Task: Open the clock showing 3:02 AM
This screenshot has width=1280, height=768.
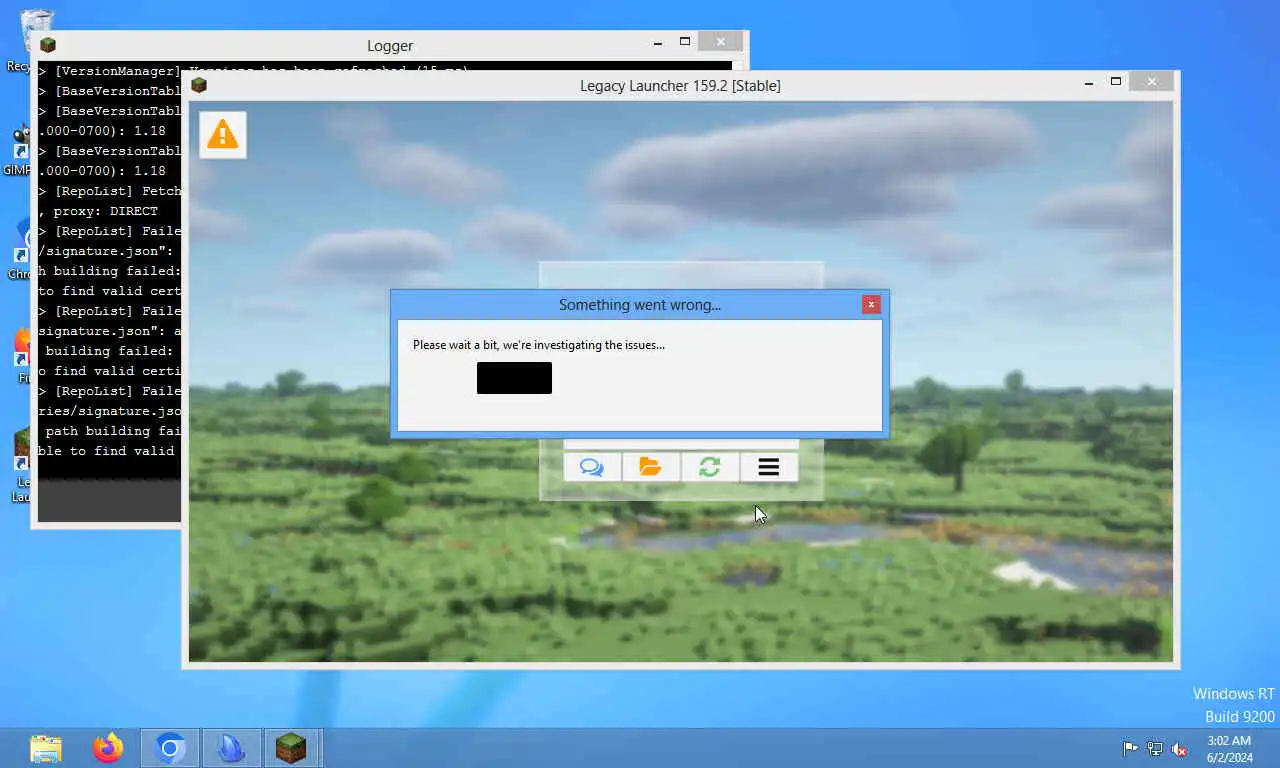Action: click(1229, 748)
